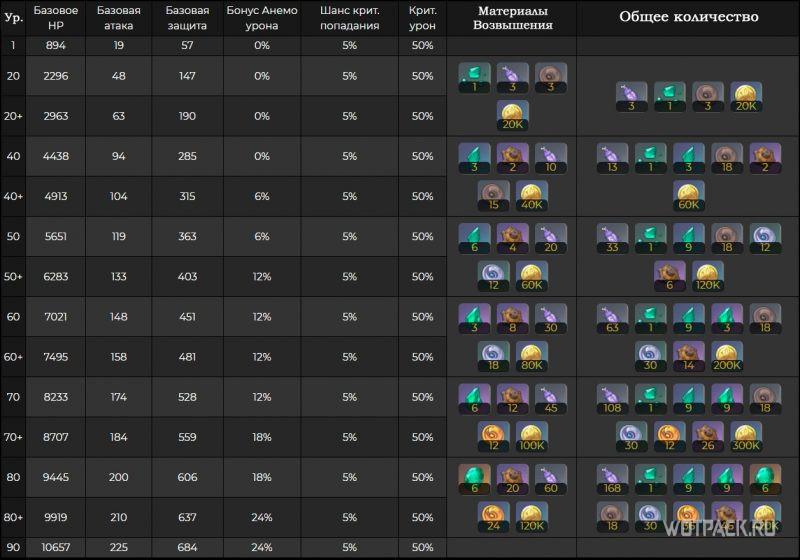Image resolution: width=800 pixels, height=560 pixels.
Task: Click the 'Базовое HP' column header
Action: (56, 18)
